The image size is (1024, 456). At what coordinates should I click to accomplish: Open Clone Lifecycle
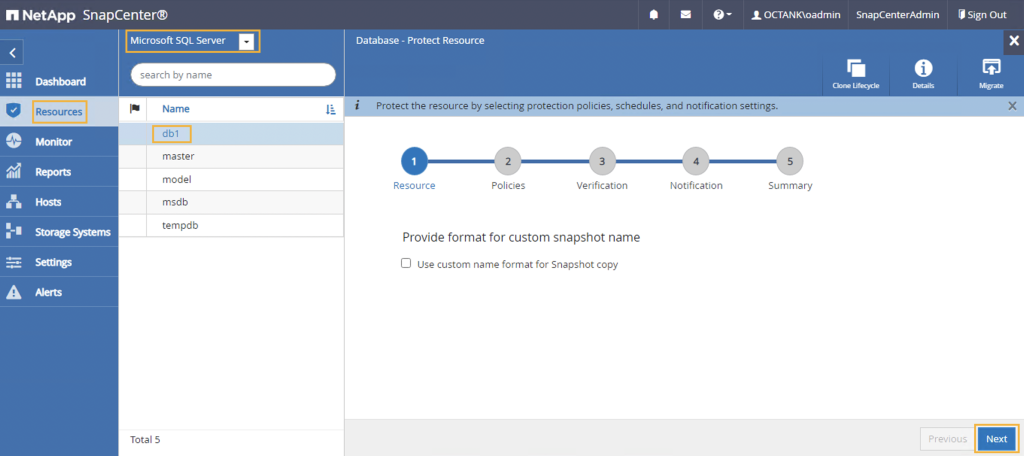(x=856, y=74)
